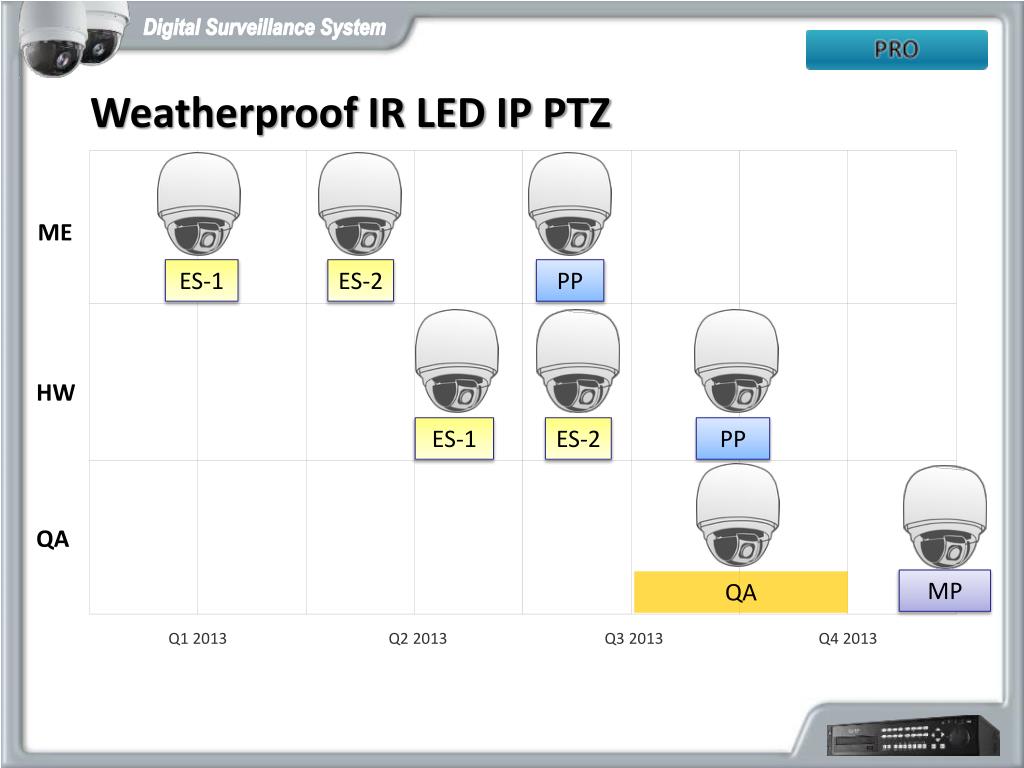The image size is (1024, 768).
Task: Click the ME row PP blue box
Action: pyautogui.click(x=570, y=281)
